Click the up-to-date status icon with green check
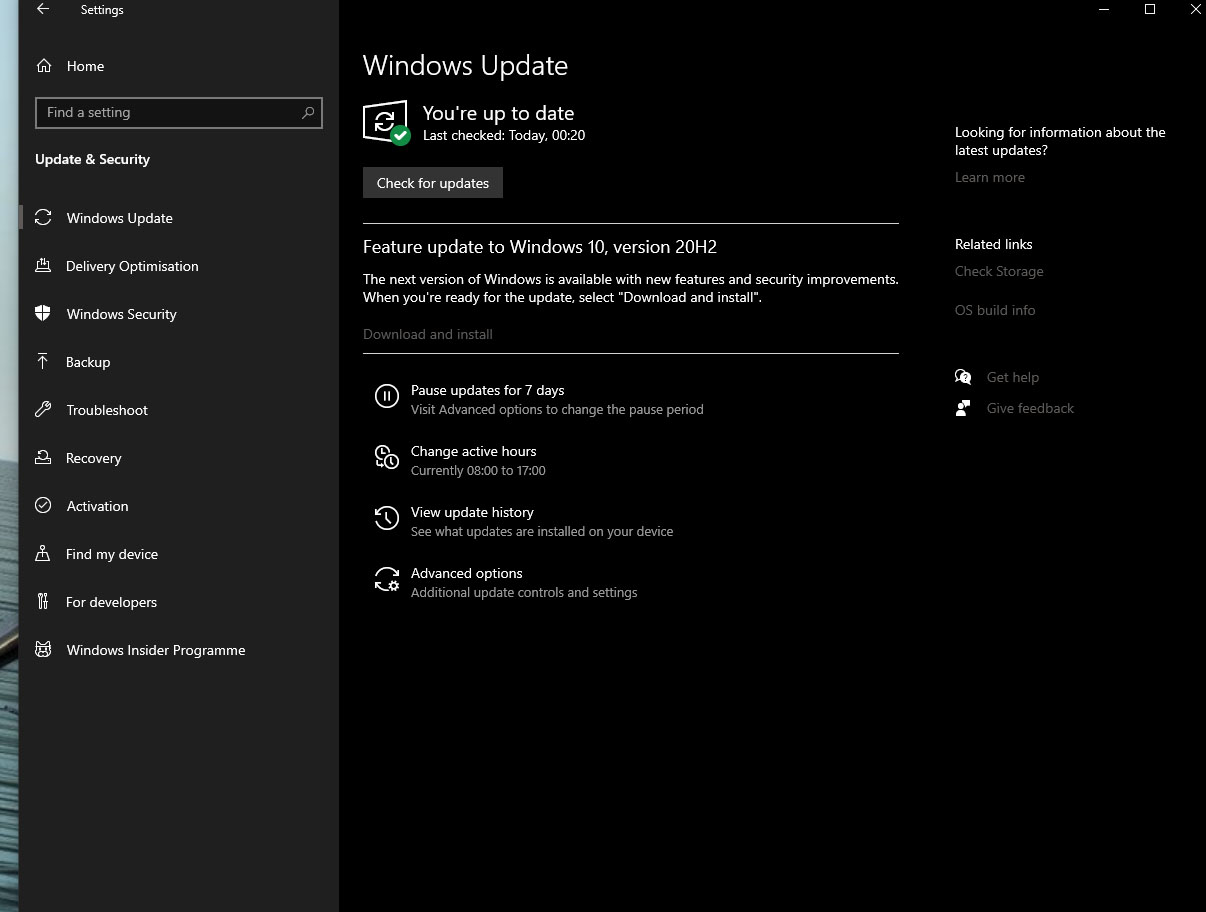This screenshot has height=912, width=1206. coord(386,122)
